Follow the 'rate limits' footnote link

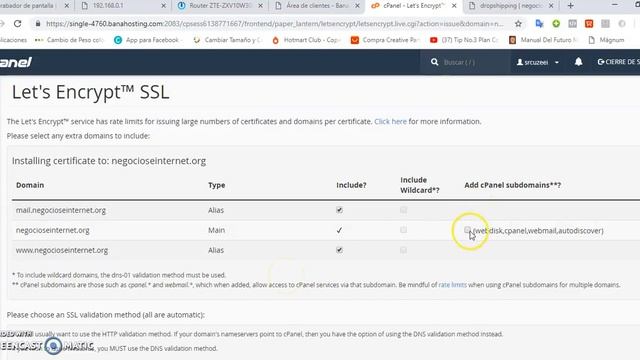tap(452, 284)
